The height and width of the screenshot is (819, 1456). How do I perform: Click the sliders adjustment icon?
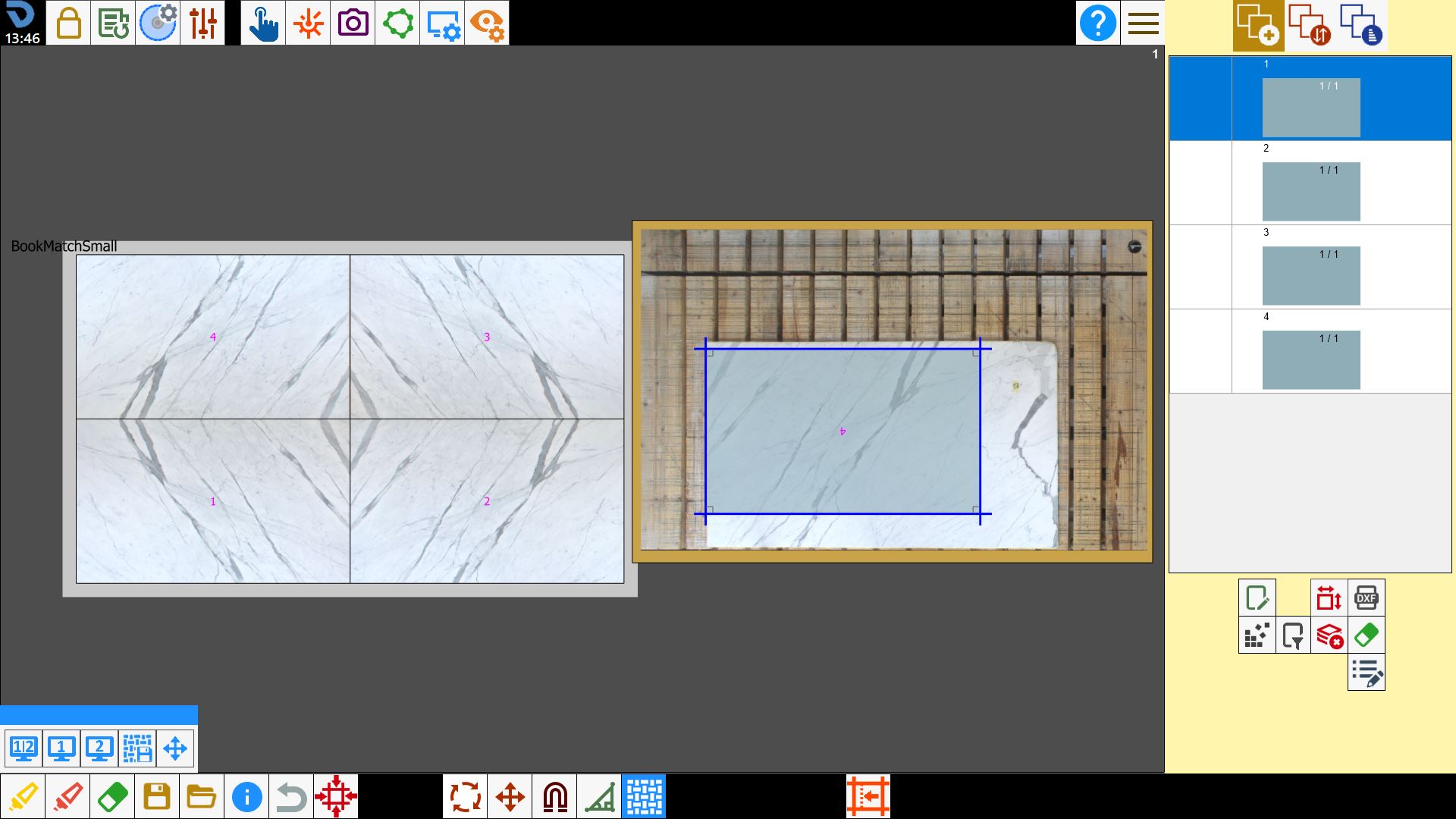[202, 23]
